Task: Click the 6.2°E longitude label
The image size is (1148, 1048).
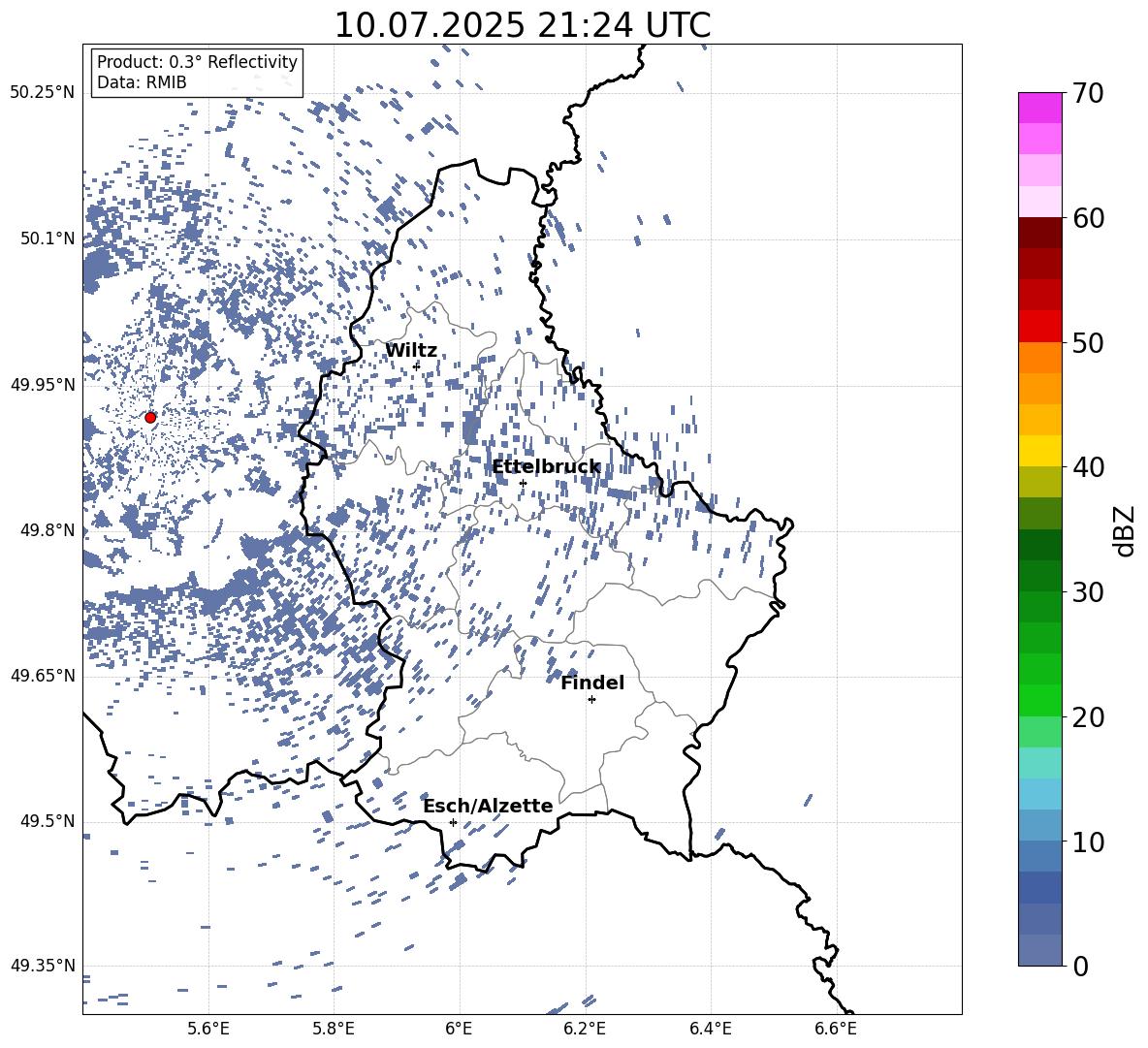Action: click(585, 1029)
